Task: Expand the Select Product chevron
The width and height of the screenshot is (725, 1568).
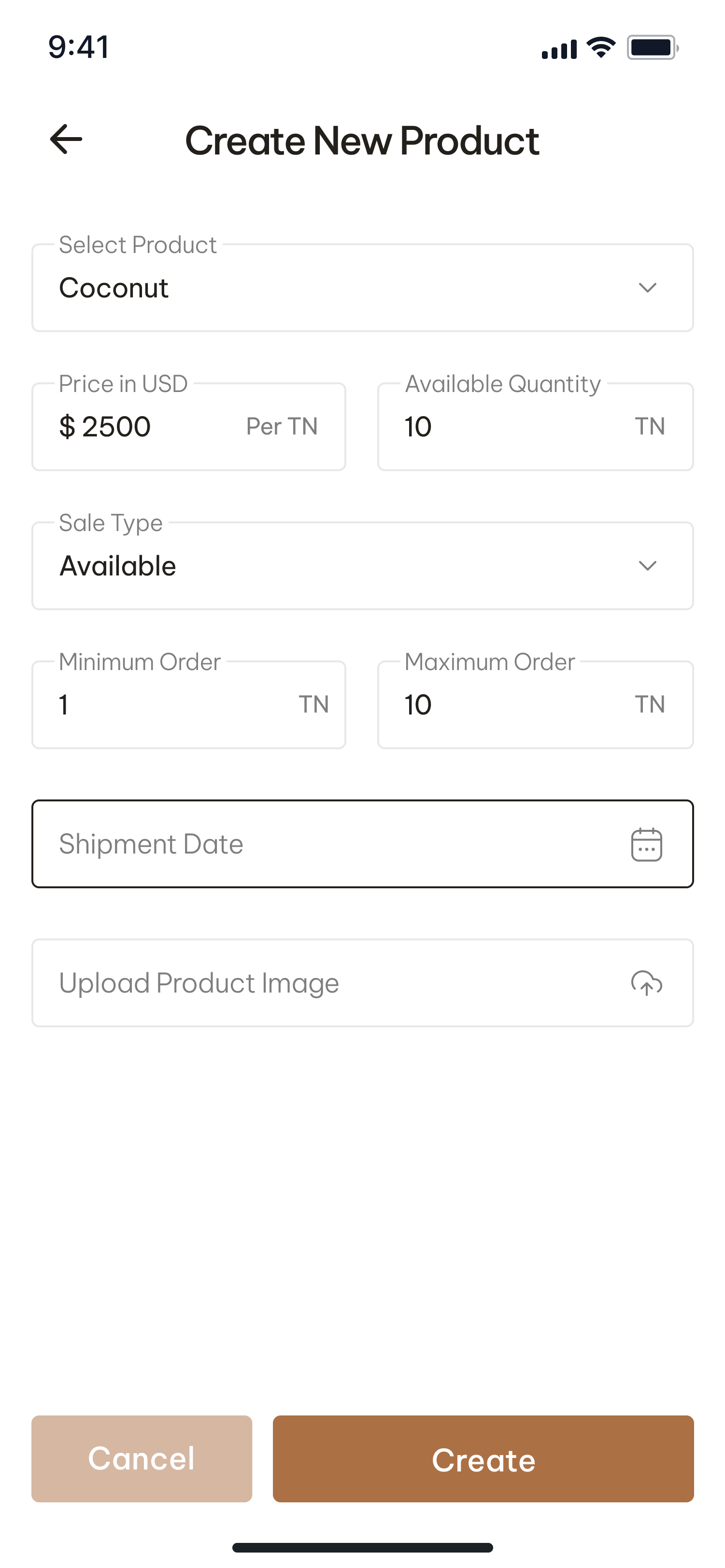Action: pyautogui.click(x=647, y=288)
